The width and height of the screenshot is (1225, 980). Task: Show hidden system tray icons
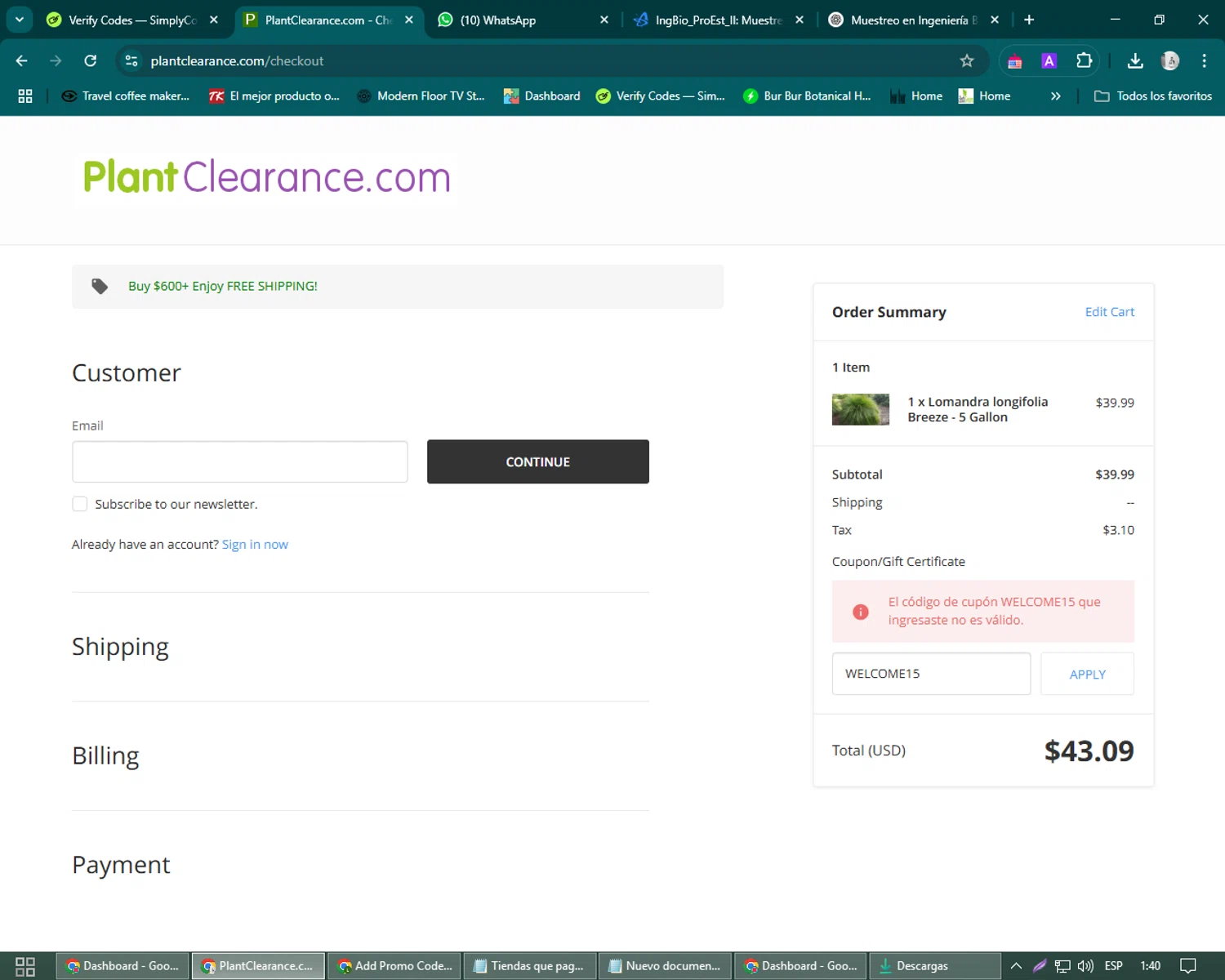point(1016,965)
